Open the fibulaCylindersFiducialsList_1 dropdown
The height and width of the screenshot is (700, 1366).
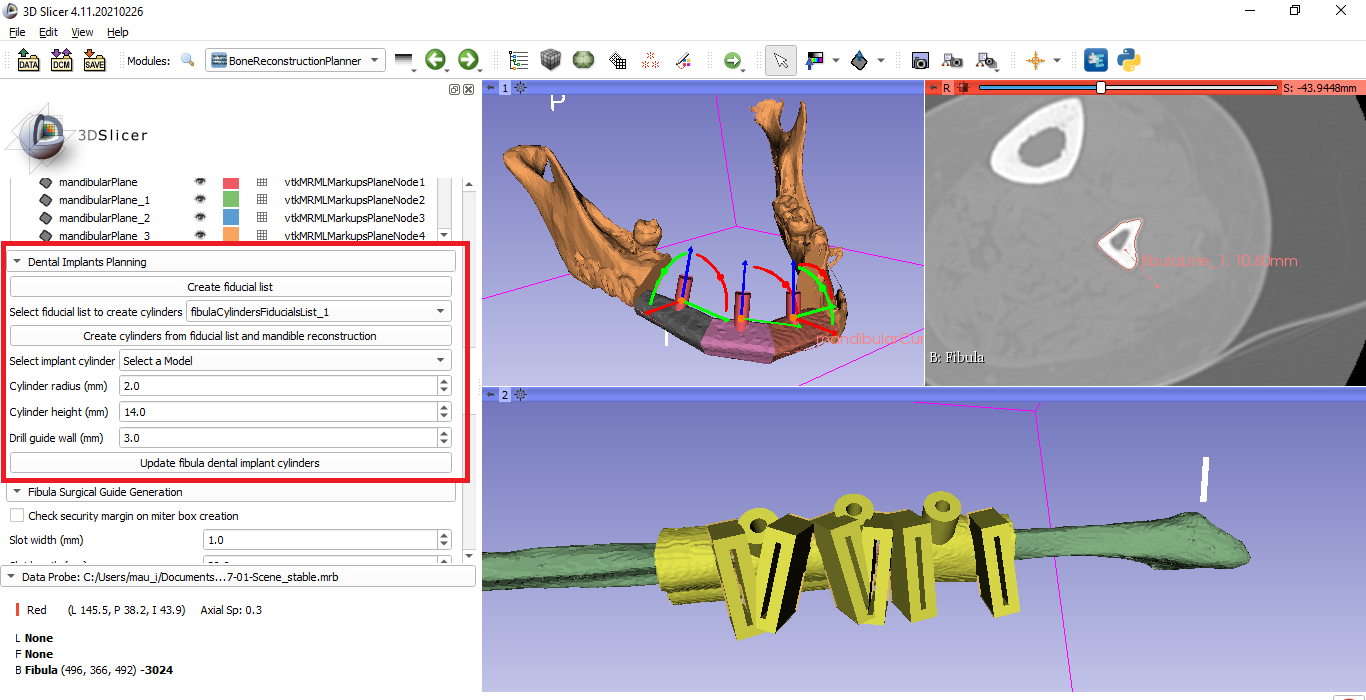(318, 311)
